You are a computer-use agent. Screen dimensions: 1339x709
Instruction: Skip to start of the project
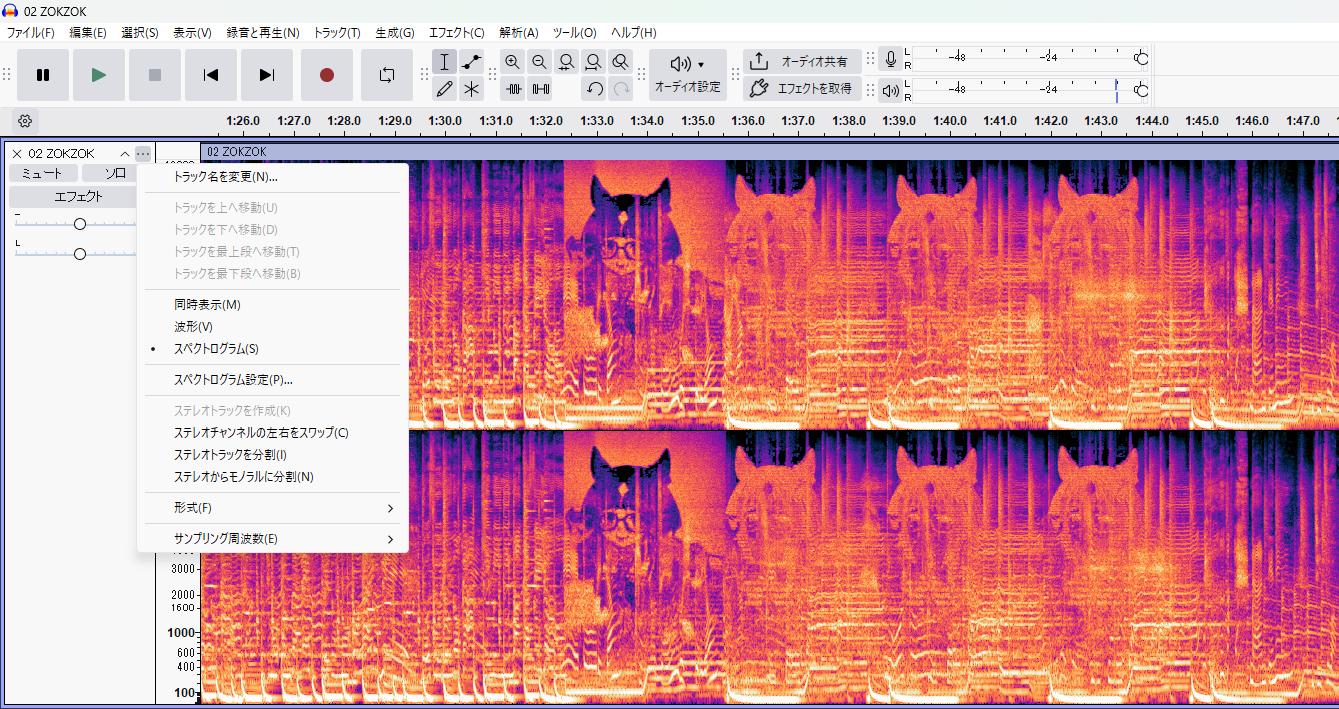click(211, 75)
